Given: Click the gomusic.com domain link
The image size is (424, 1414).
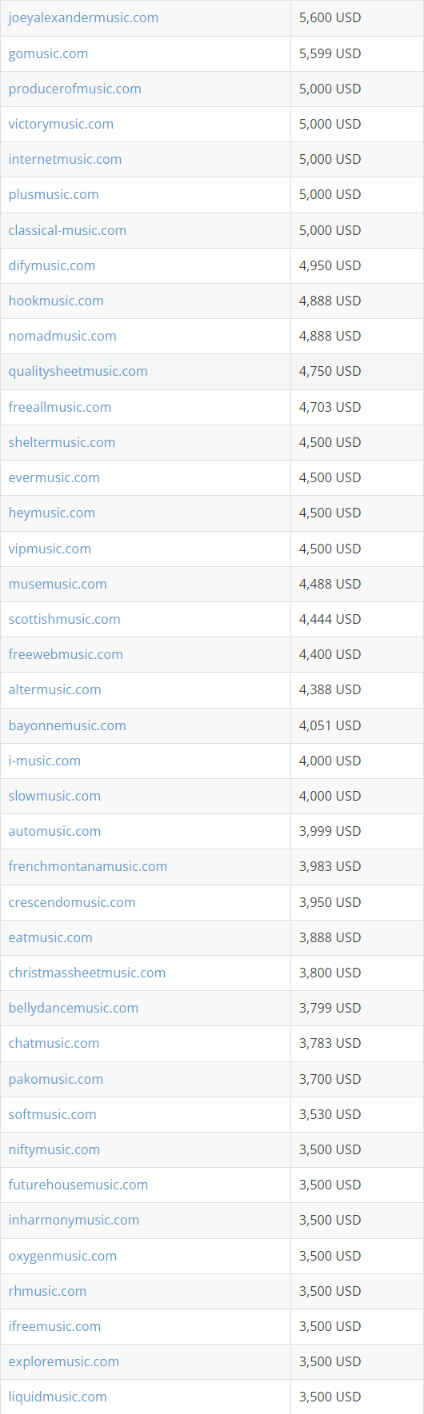Looking at the screenshot, I should 48,53.
